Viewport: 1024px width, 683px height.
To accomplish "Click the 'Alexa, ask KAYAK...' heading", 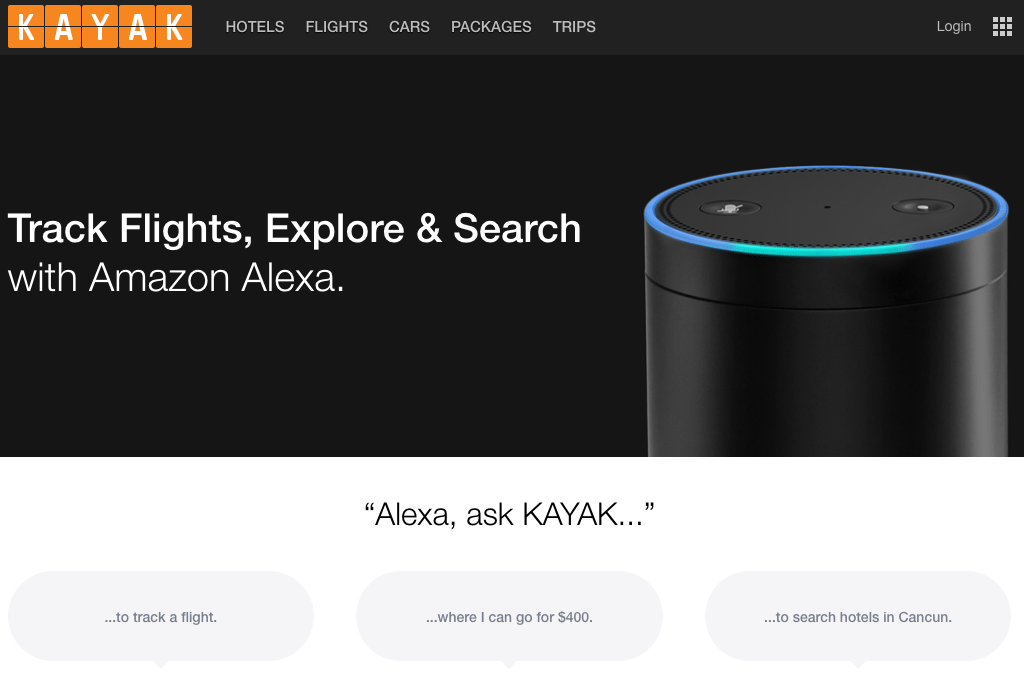I will point(509,515).
